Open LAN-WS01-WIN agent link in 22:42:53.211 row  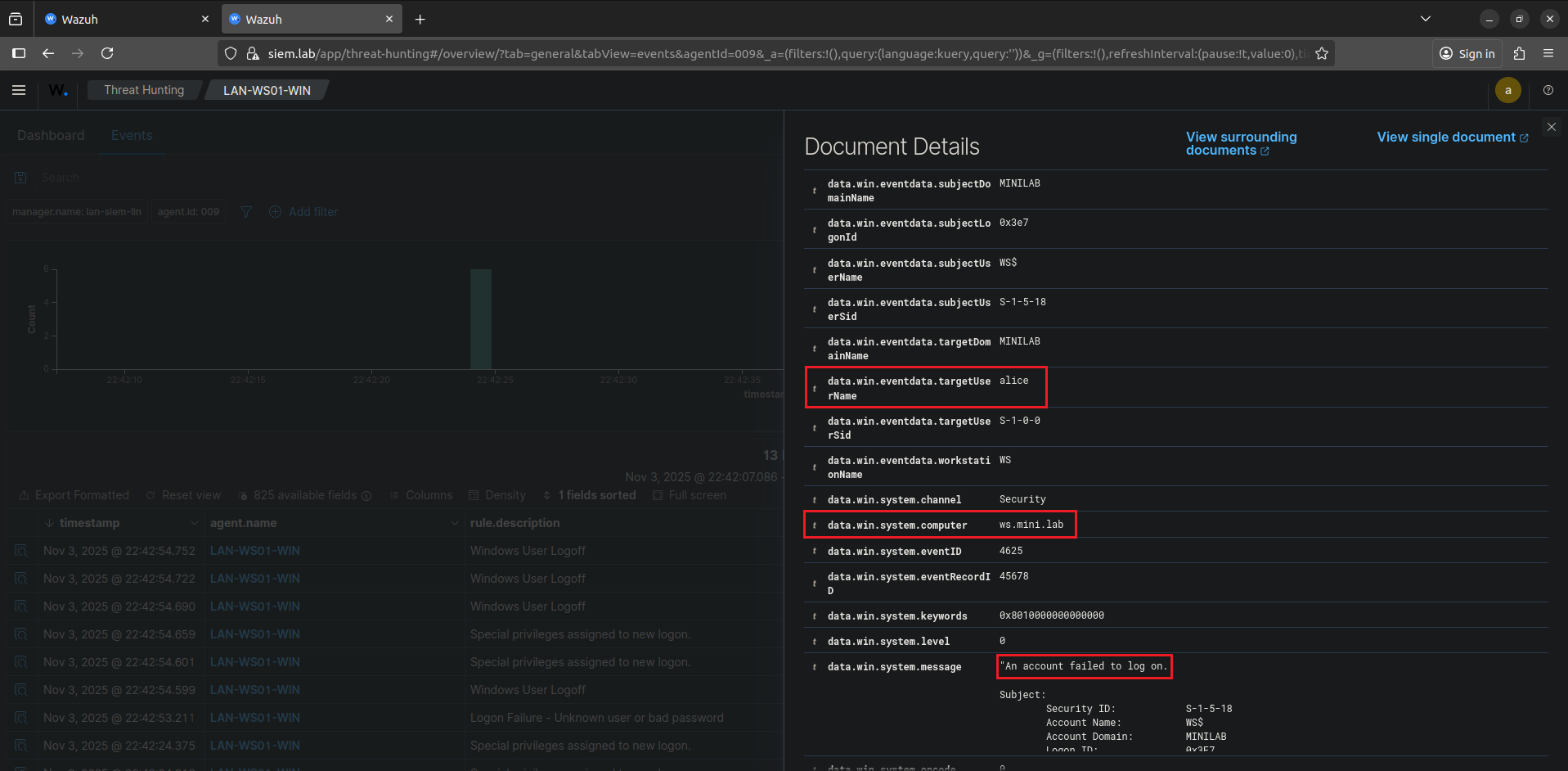pyautogui.click(x=255, y=718)
